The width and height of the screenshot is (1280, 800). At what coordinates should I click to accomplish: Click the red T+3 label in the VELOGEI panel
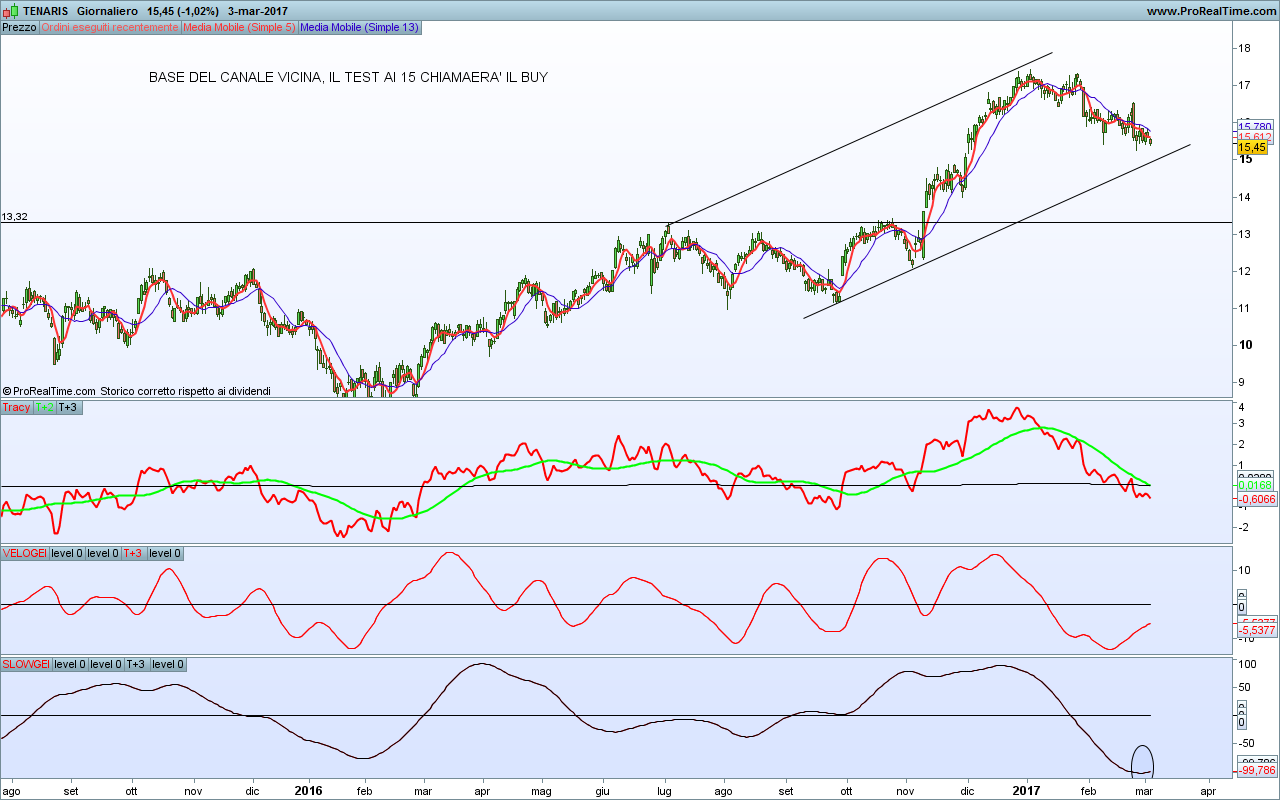pos(133,553)
